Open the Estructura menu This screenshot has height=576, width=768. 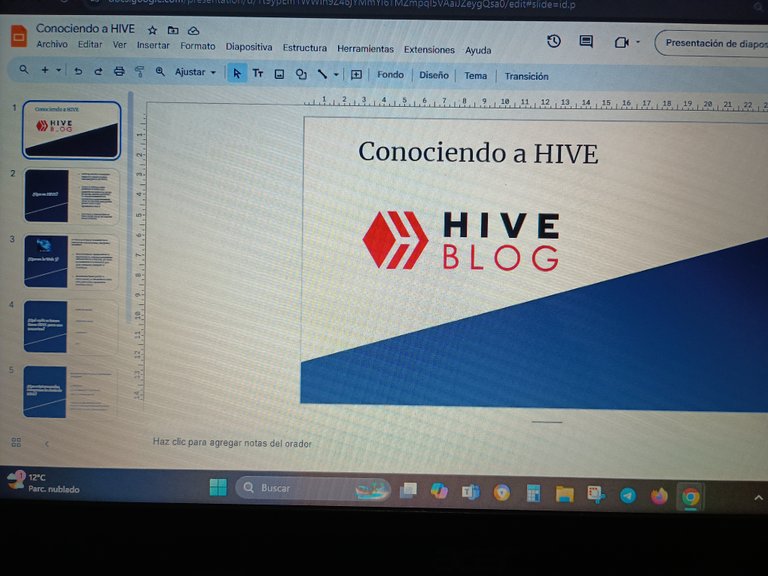coord(305,48)
